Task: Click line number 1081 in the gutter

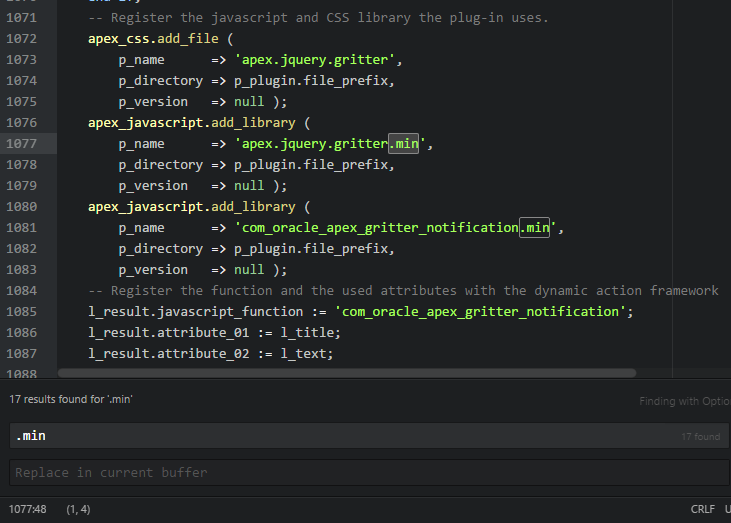Action: click(21, 227)
